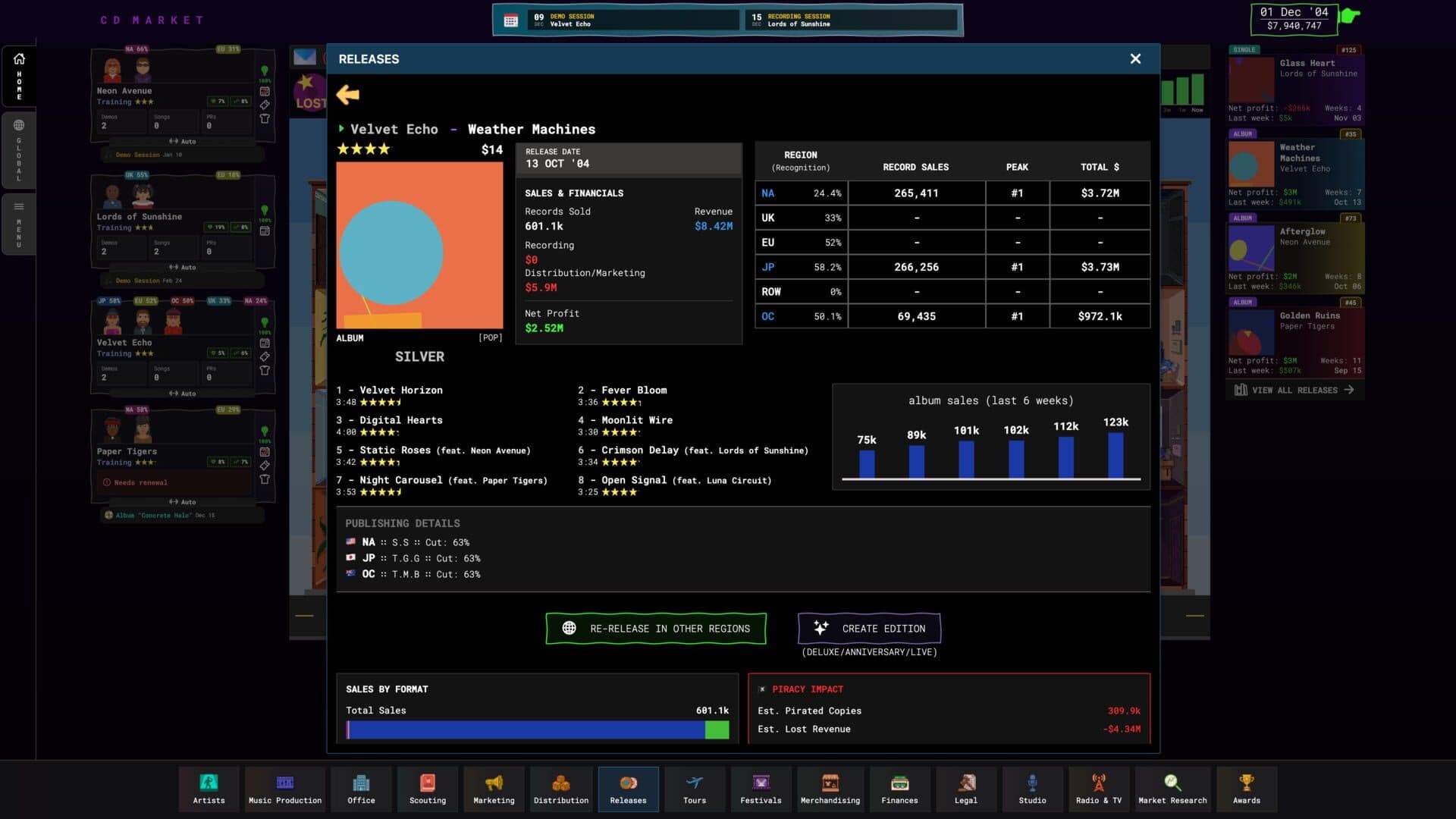The width and height of the screenshot is (1456, 819).
Task: Open View All Releases link
Action: click(1294, 390)
